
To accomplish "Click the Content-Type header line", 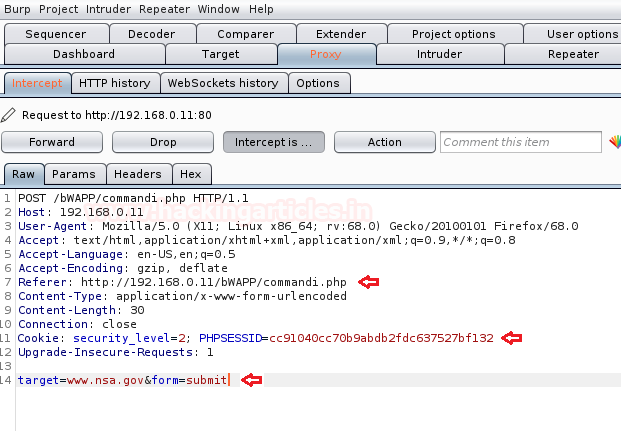I will coord(182,296).
